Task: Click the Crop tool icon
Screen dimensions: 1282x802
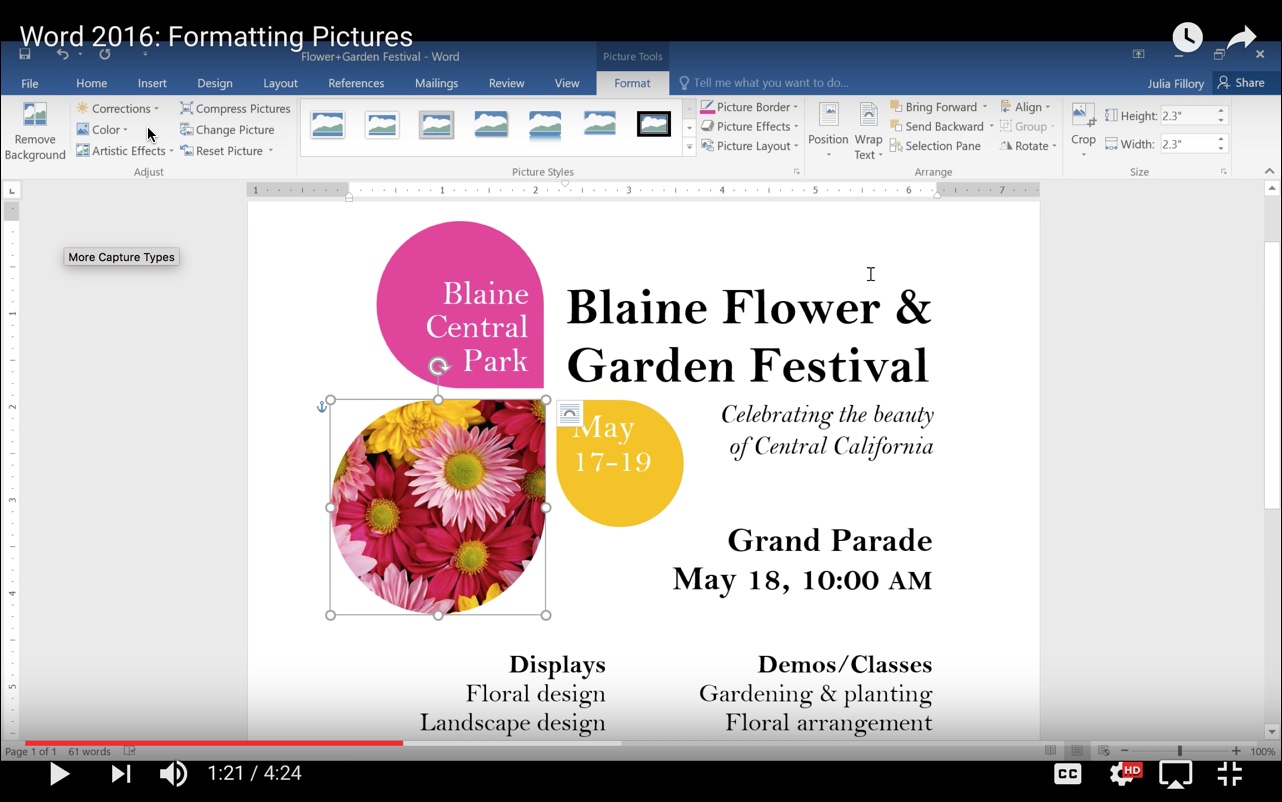Action: [x=1083, y=116]
